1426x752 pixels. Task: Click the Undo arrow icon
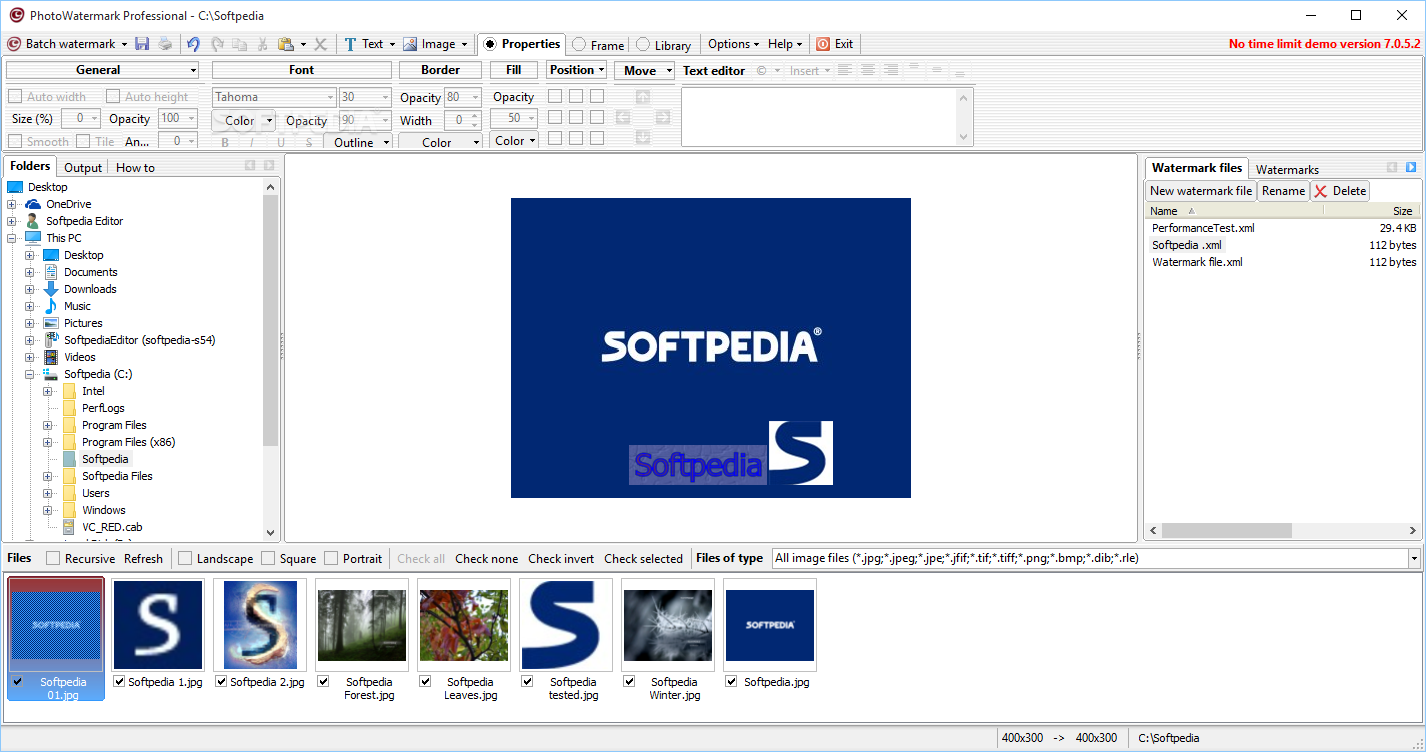(x=194, y=44)
